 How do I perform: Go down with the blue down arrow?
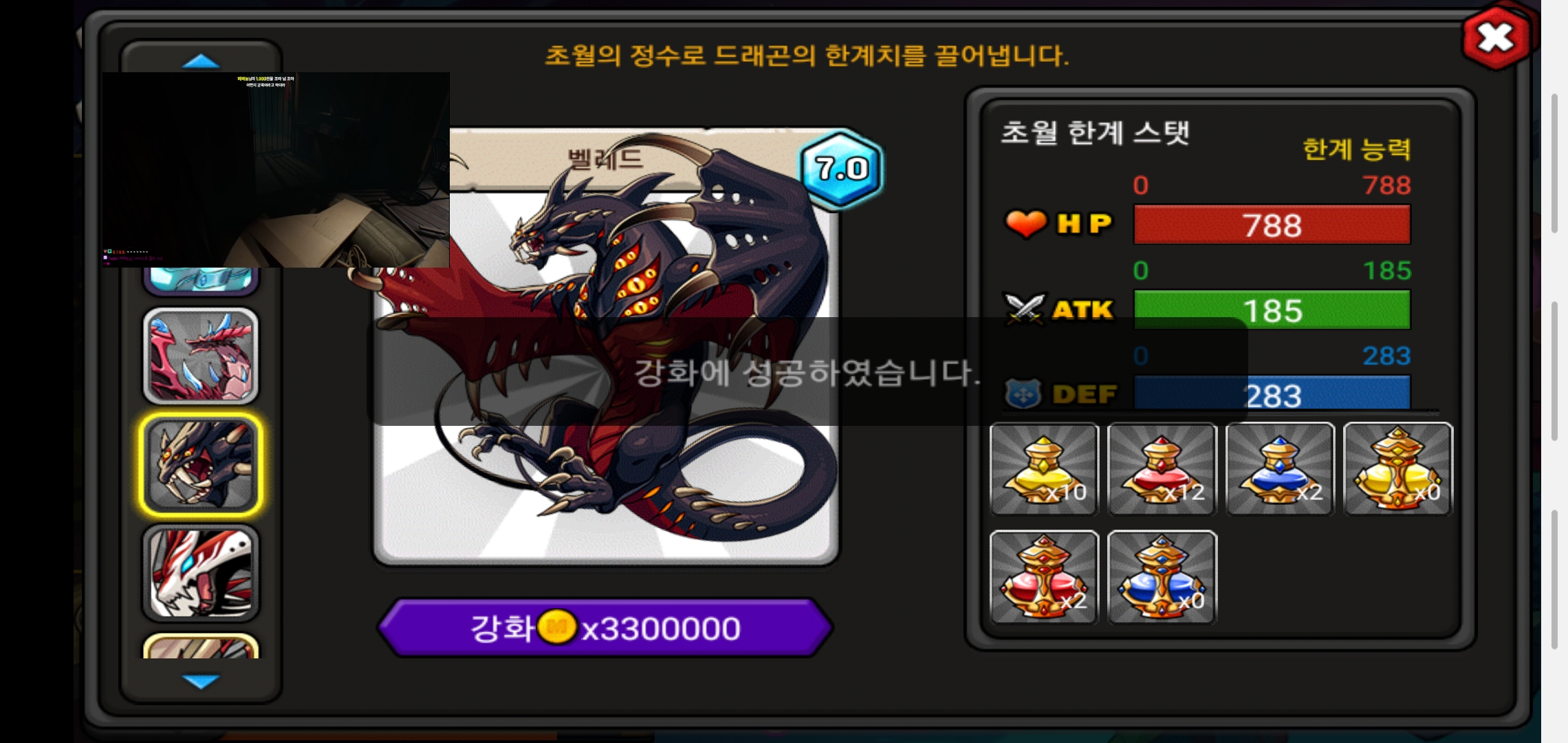point(201,681)
